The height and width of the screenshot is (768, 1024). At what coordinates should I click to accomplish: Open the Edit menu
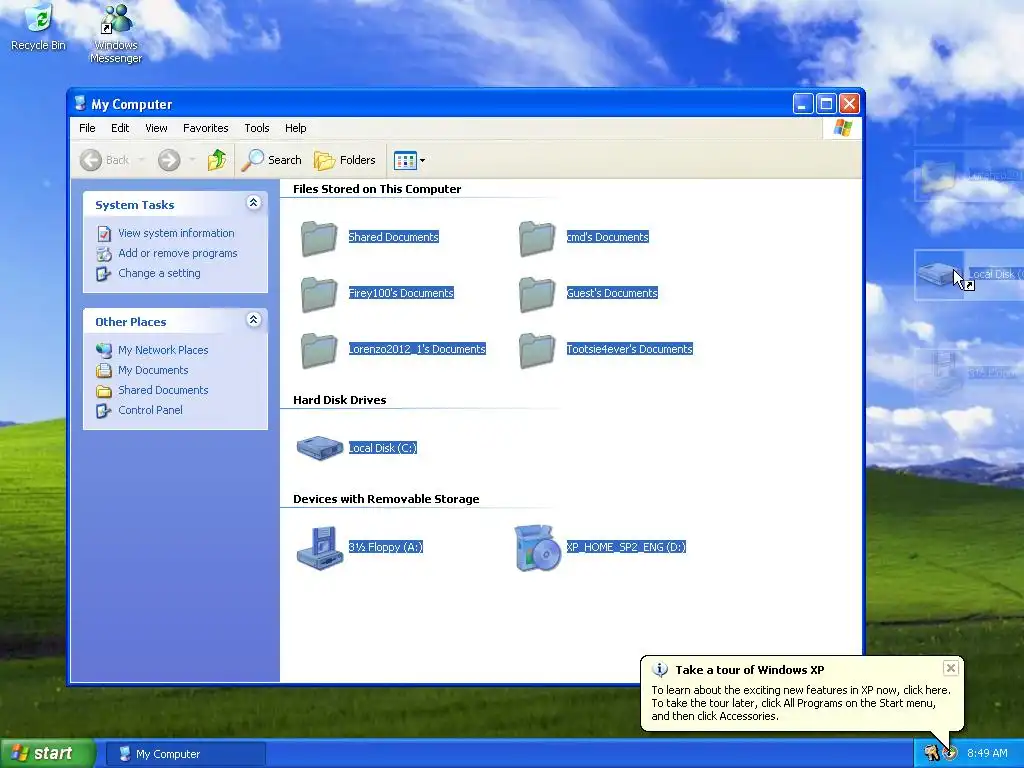120,128
